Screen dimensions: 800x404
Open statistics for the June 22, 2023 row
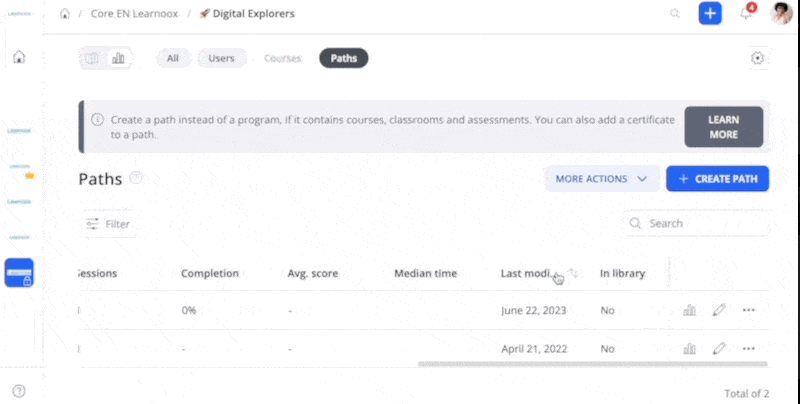(x=690, y=310)
